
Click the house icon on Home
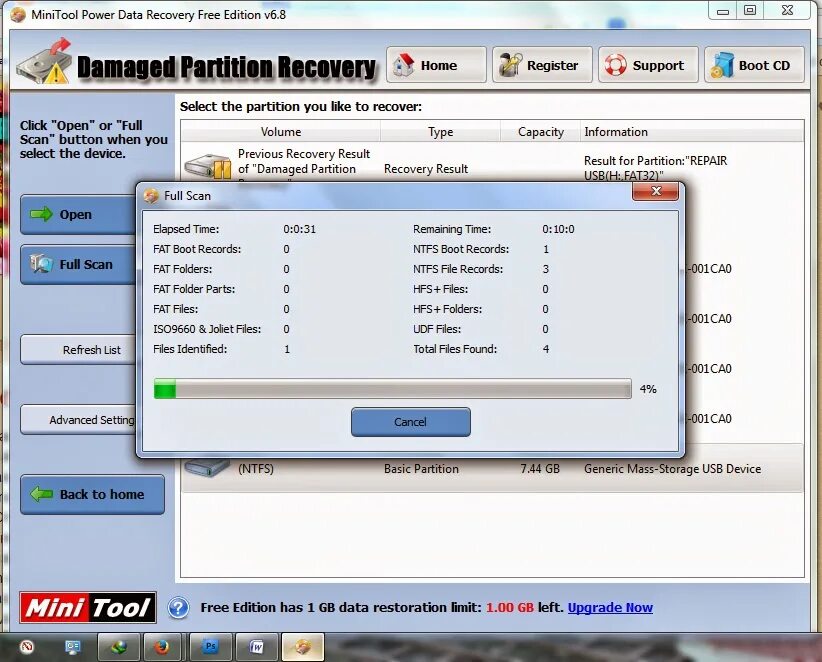pyautogui.click(x=404, y=65)
